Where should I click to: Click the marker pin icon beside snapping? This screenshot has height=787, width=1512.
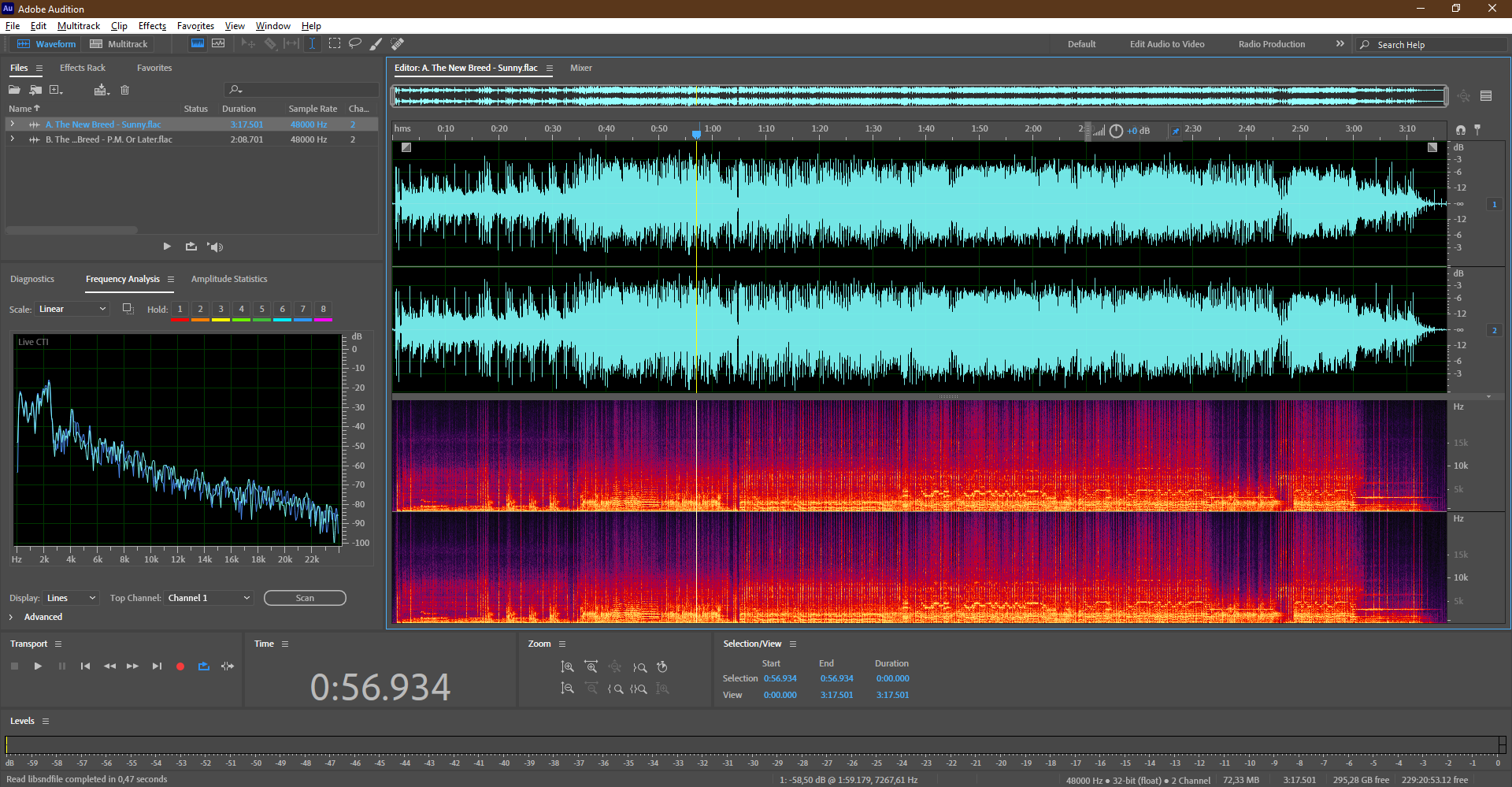click(1477, 130)
